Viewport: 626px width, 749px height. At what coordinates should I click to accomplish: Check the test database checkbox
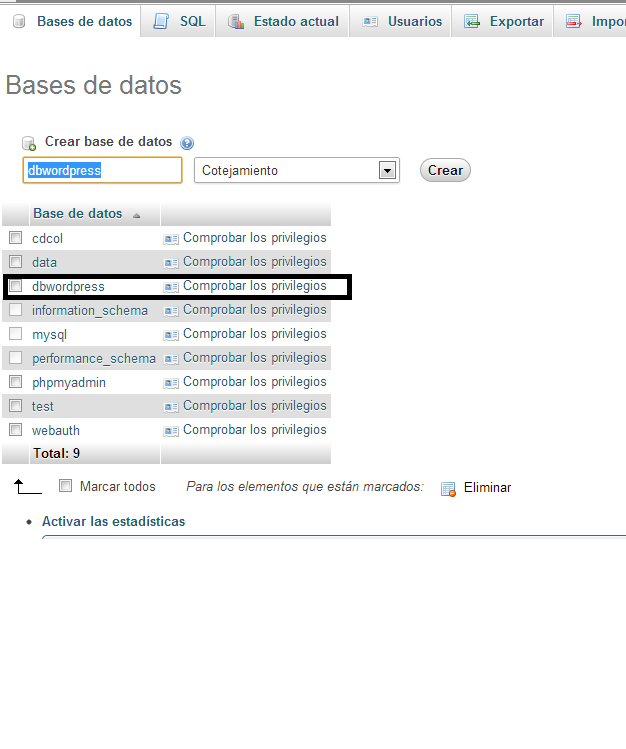click(x=16, y=406)
